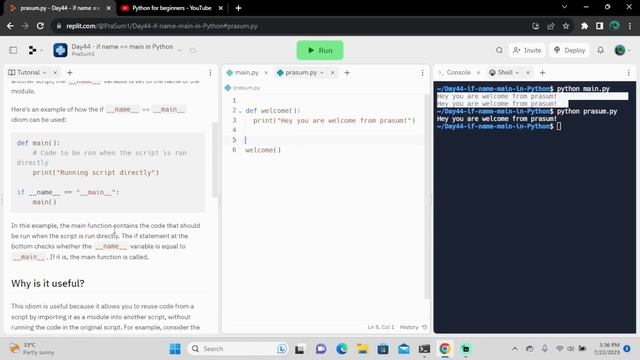Click the 'Why is it useful?' heading
This screenshot has width=640, height=360.
pyautogui.click(x=48, y=283)
